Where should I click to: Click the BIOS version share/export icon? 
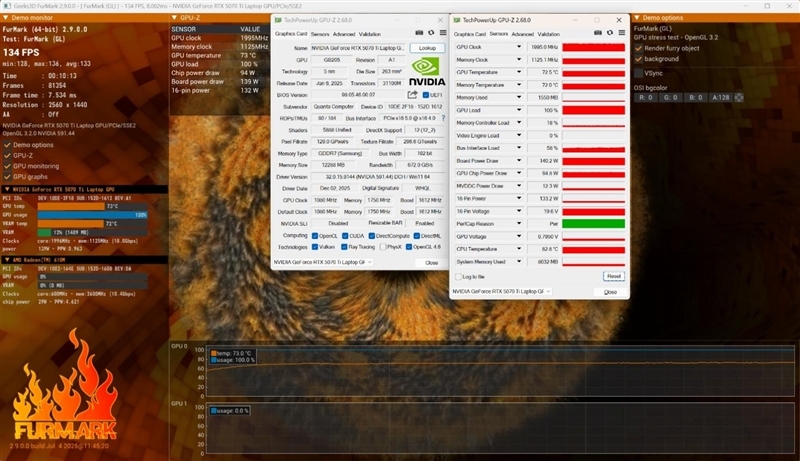pyautogui.click(x=412, y=95)
